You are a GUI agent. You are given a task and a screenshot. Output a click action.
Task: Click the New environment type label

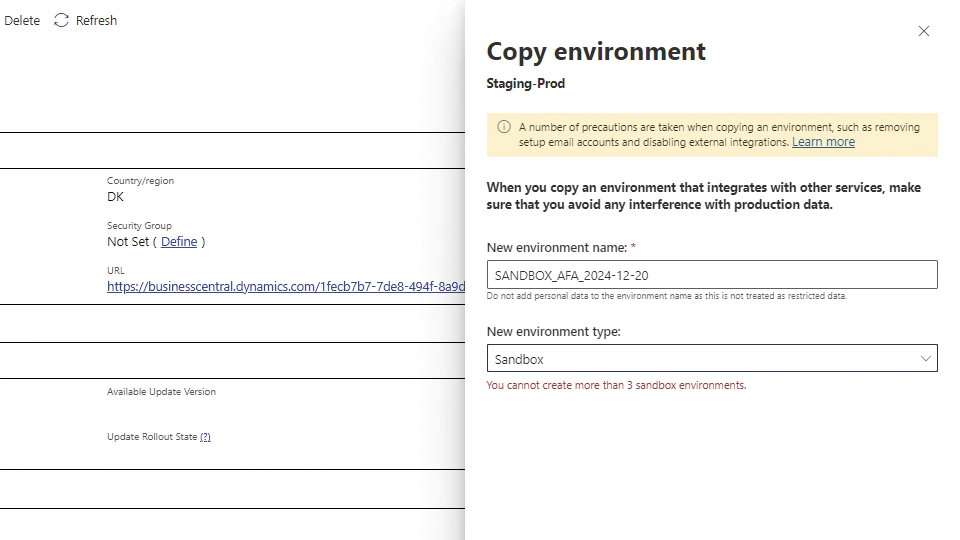click(x=553, y=331)
